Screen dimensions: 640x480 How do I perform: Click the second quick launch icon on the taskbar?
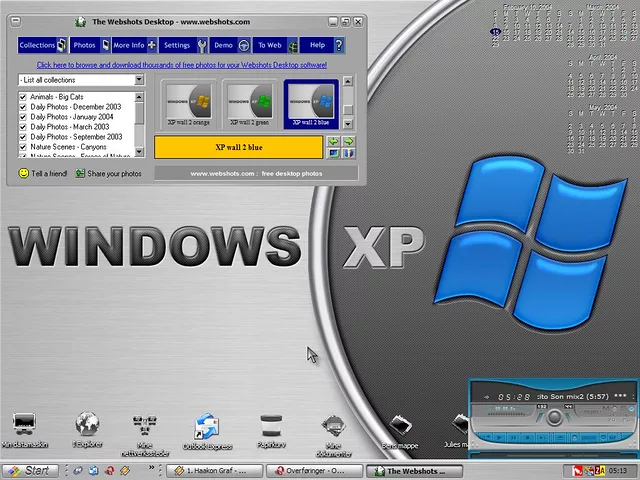tap(93, 471)
